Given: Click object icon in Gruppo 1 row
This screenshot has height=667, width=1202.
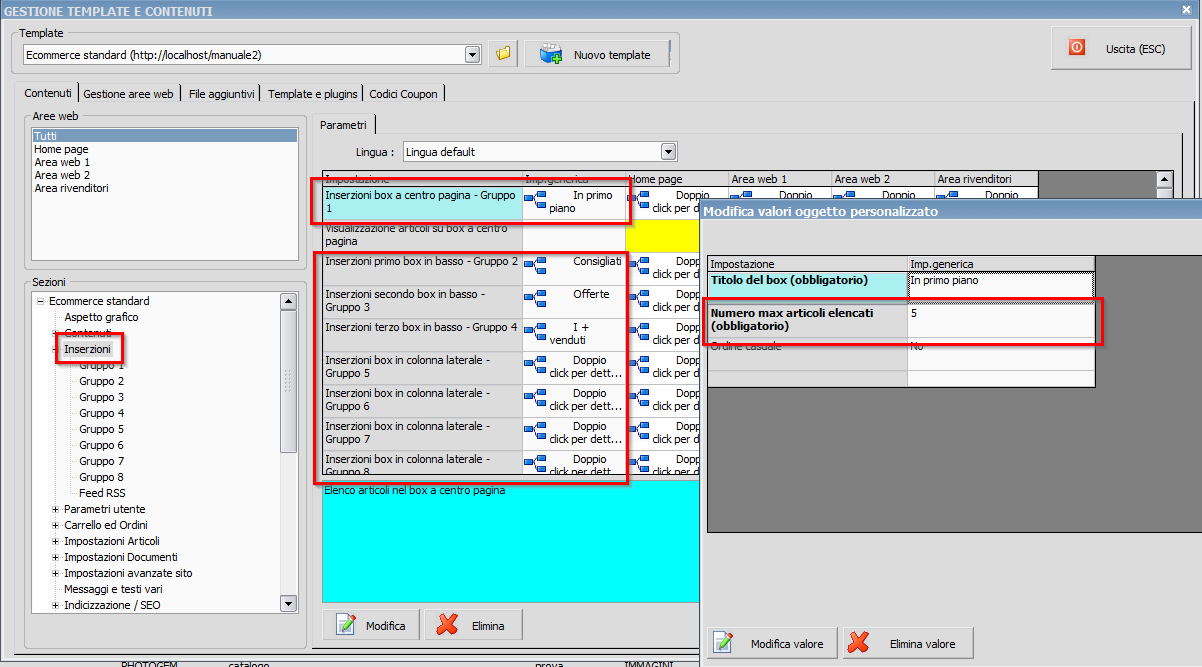Looking at the screenshot, I should tap(536, 202).
